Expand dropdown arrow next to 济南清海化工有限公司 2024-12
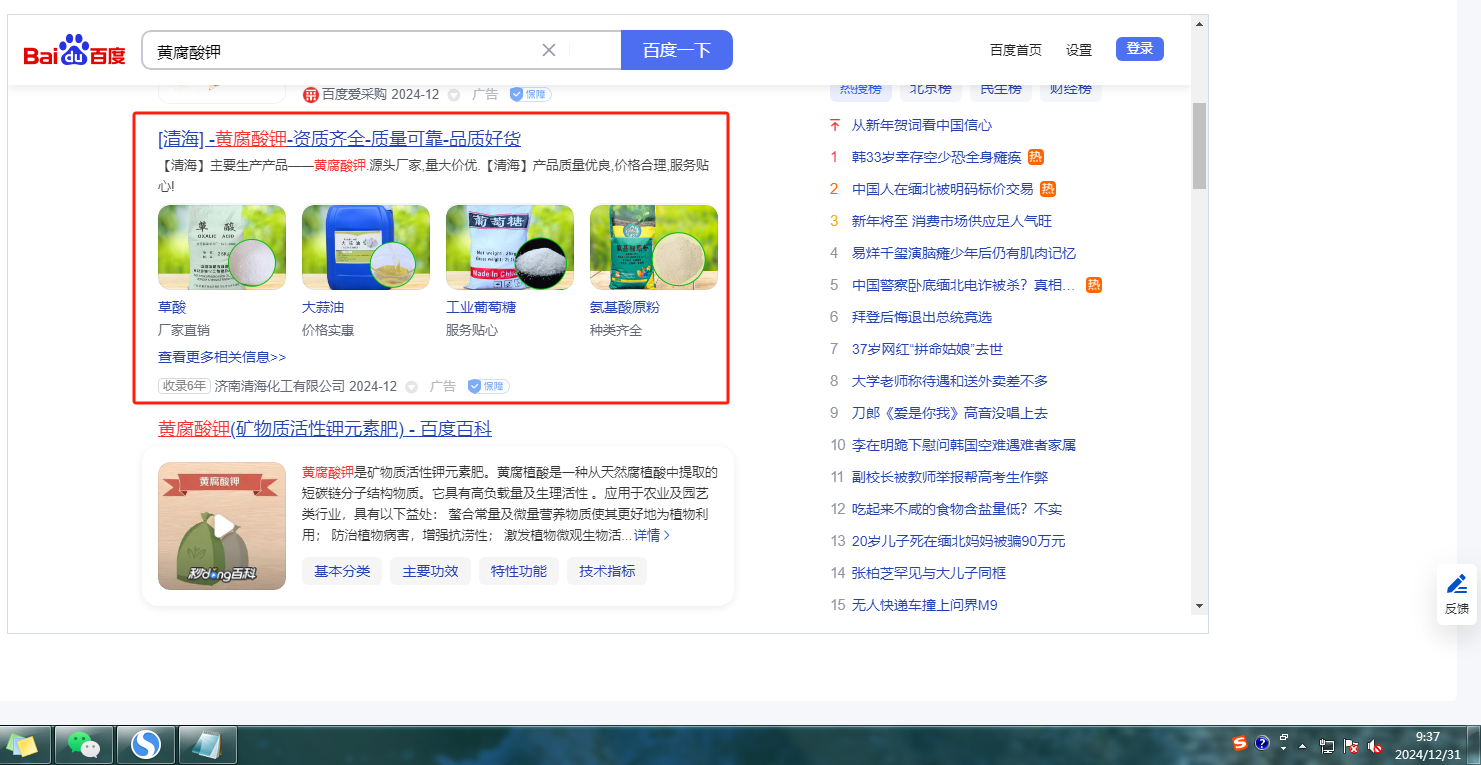The height and width of the screenshot is (765, 1481). [x=411, y=387]
